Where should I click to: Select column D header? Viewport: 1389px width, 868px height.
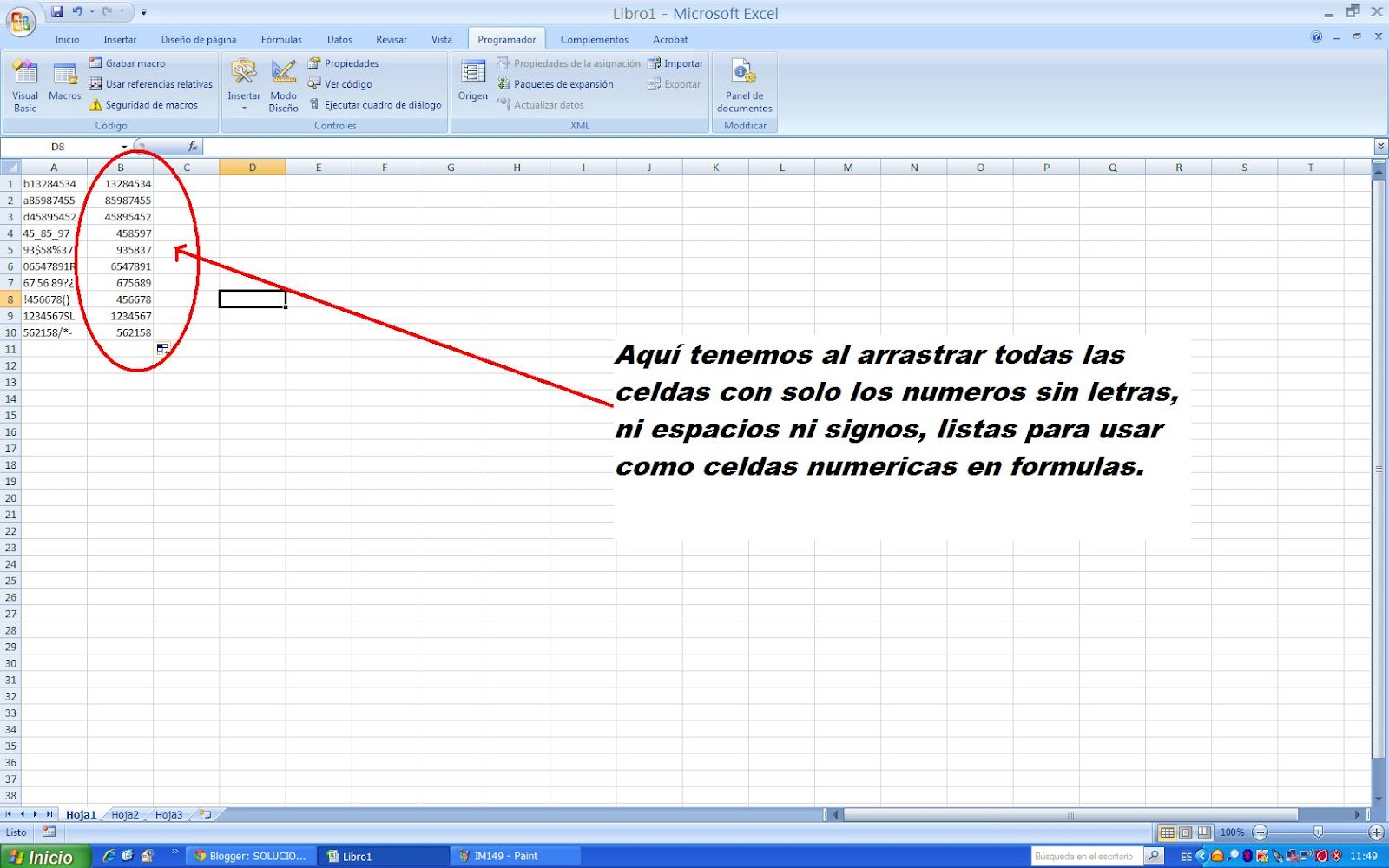click(252, 168)
